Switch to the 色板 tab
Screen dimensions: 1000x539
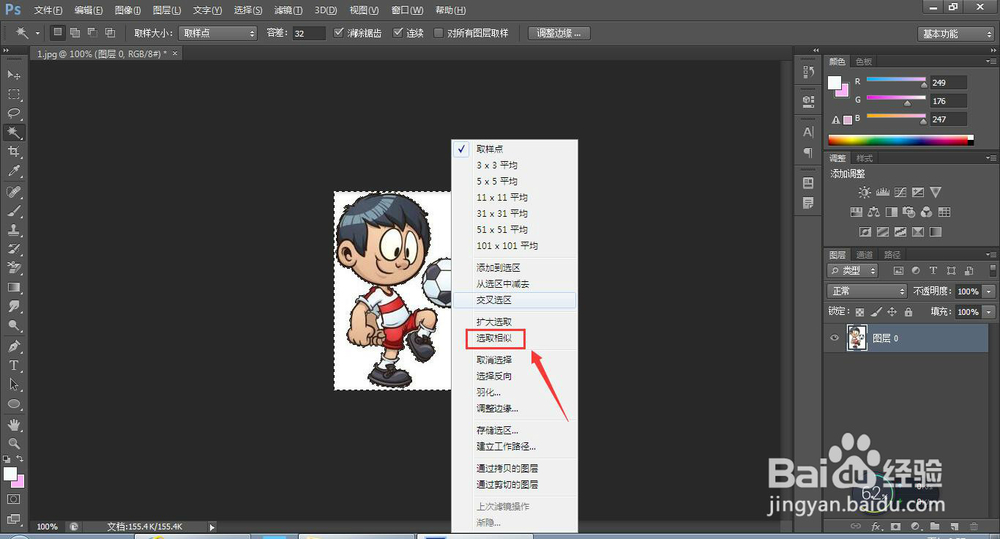pyautogui.click(x=864, y=61)
